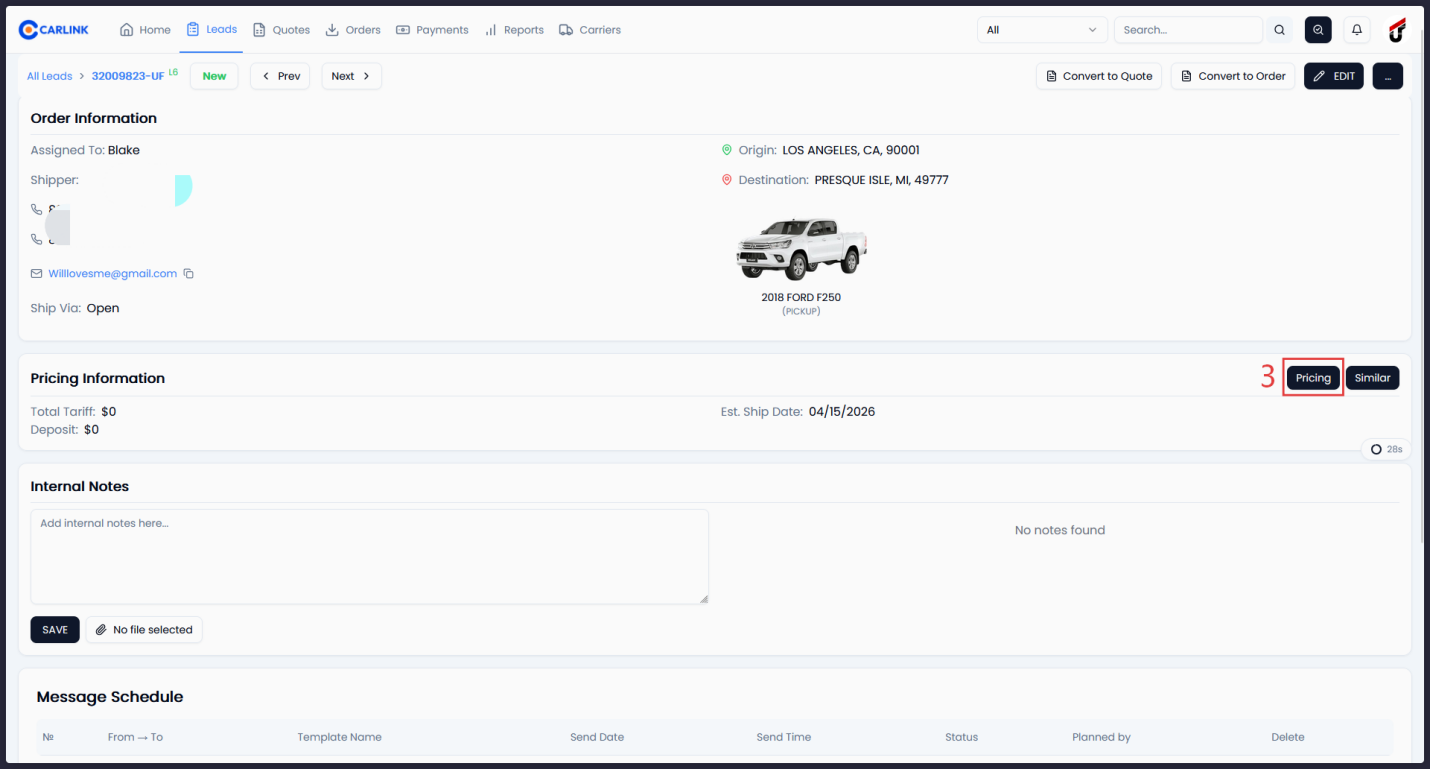The width and height of the screenshot is (1430, 769).
Task: Click the search icon inside the search bar
Action: 1279,30
